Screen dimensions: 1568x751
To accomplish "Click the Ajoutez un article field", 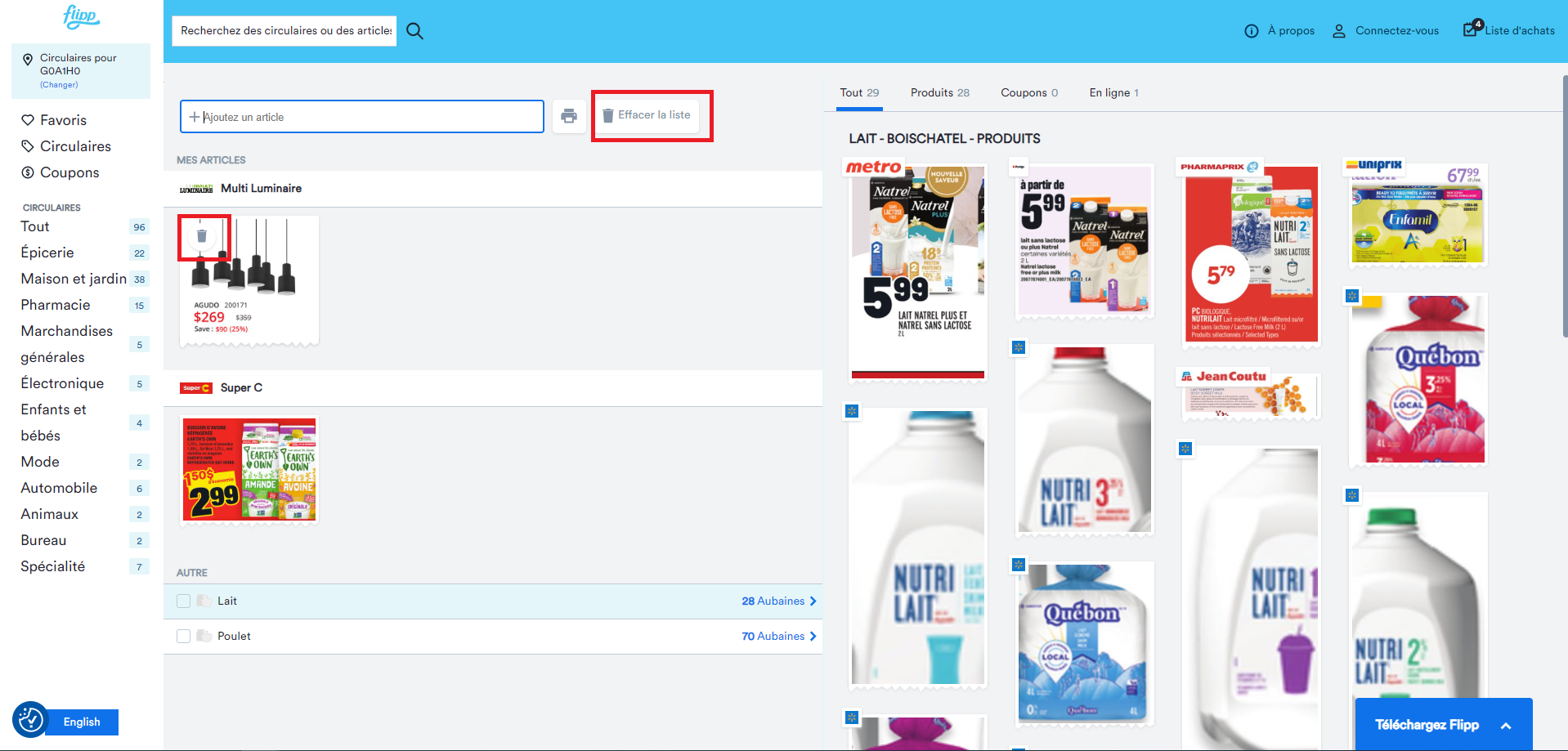I will (362, 117).
